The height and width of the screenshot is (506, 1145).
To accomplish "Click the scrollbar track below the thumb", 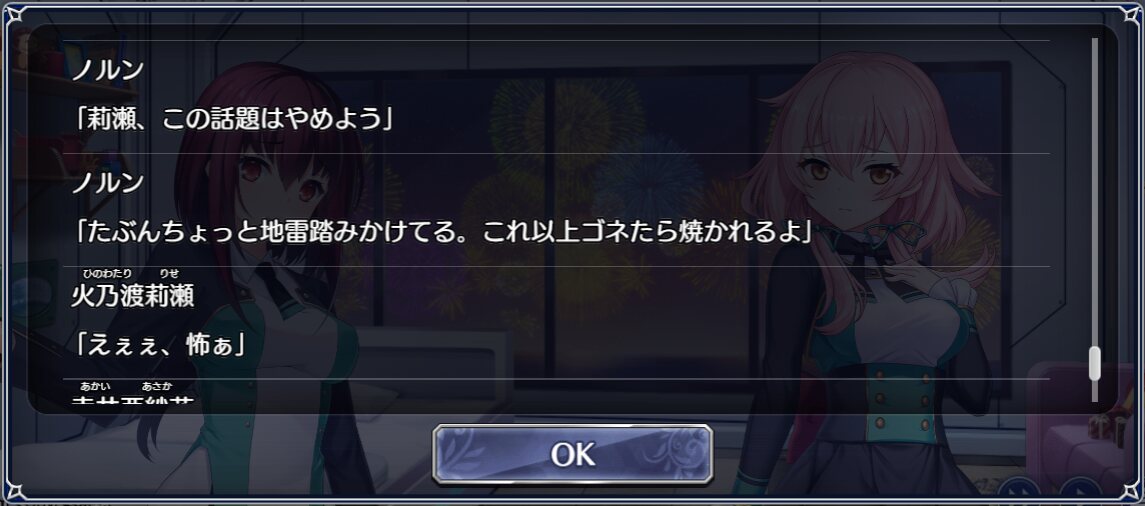I will click(x=1094, y=391).
